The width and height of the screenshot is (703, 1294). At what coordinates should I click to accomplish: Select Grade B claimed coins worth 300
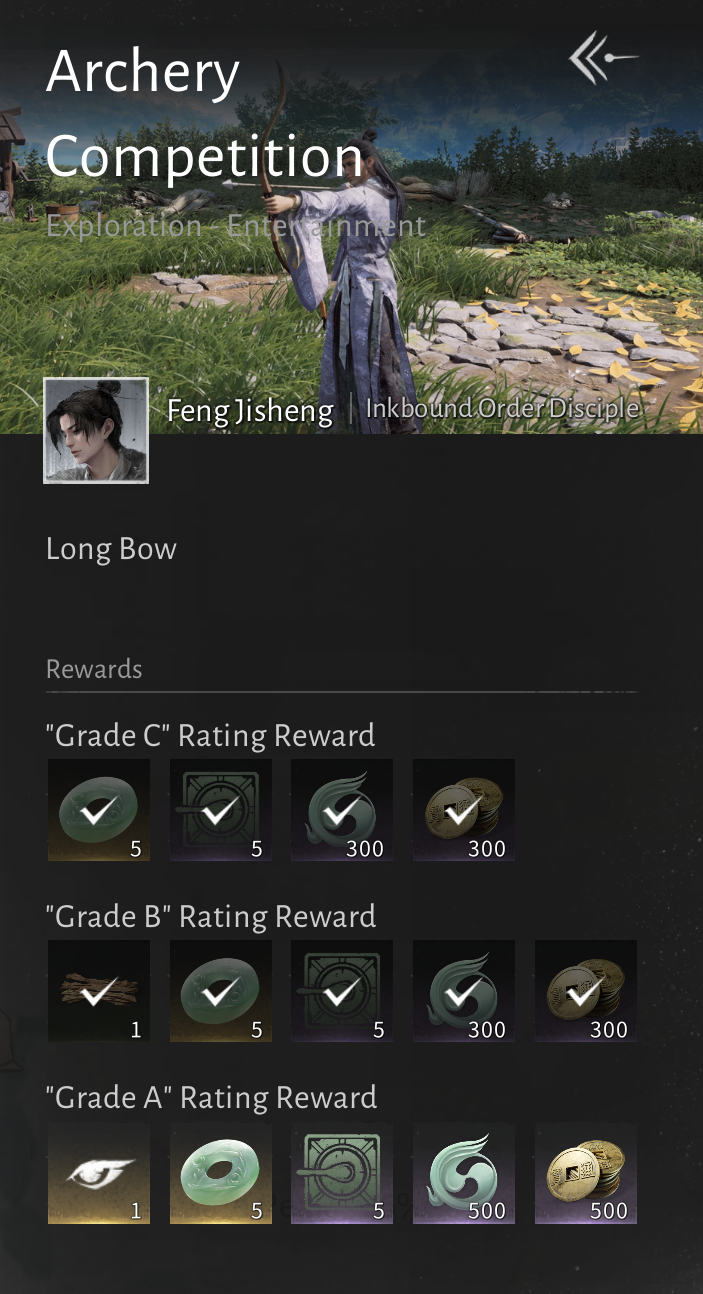[x=586, y=991]
